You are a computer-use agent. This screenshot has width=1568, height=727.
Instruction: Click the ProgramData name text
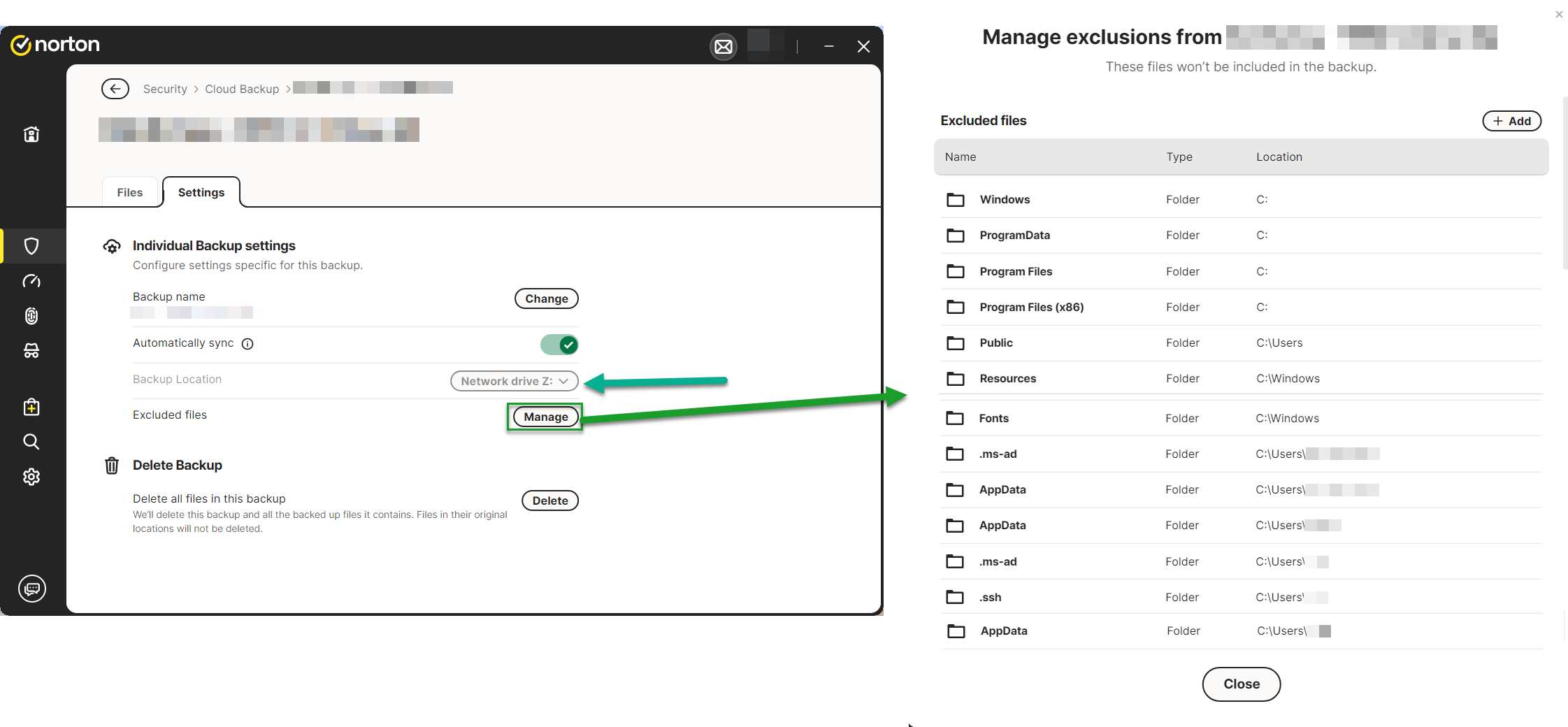coord(1014,235)
